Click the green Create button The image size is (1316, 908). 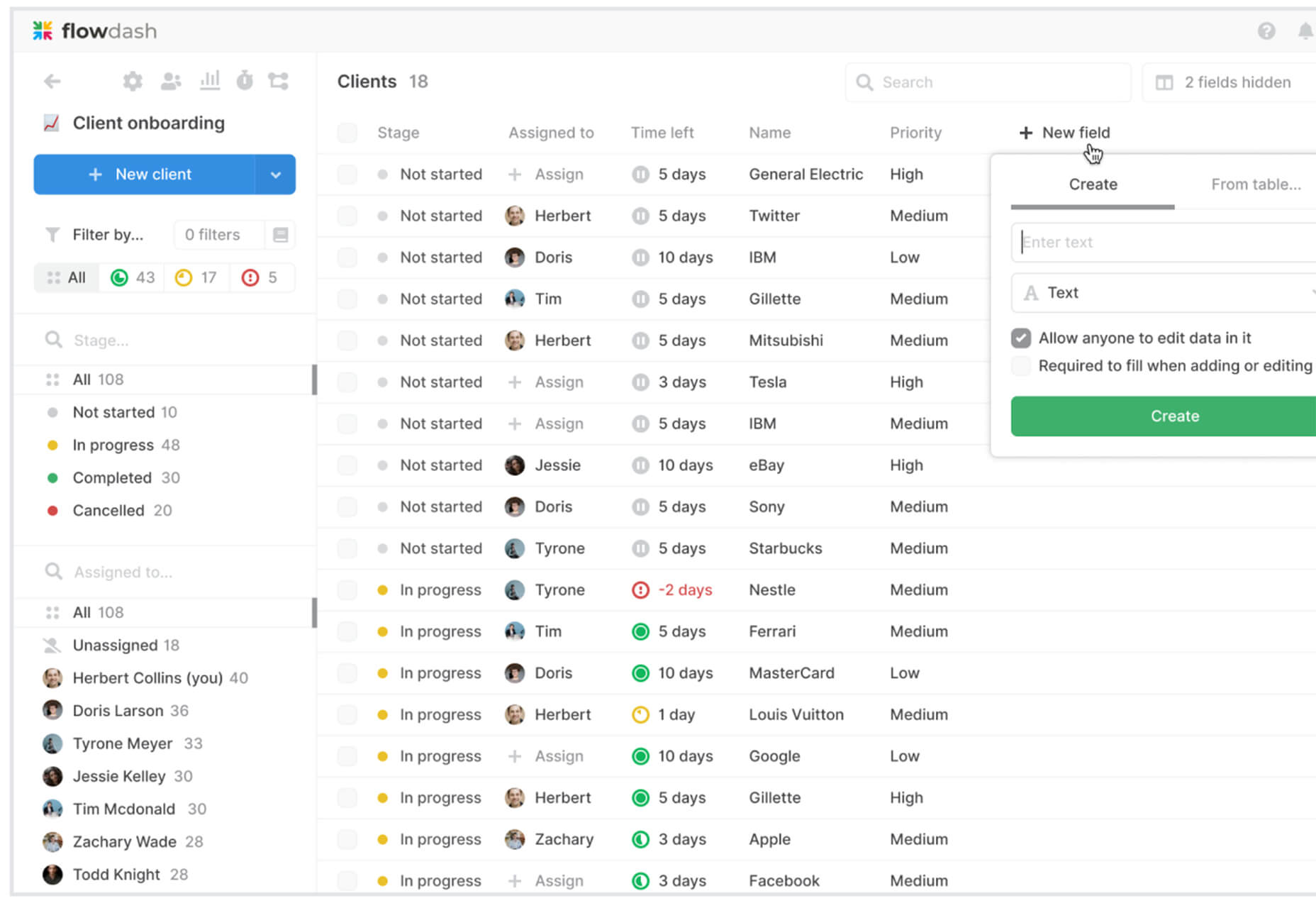tap(1164, 416)
